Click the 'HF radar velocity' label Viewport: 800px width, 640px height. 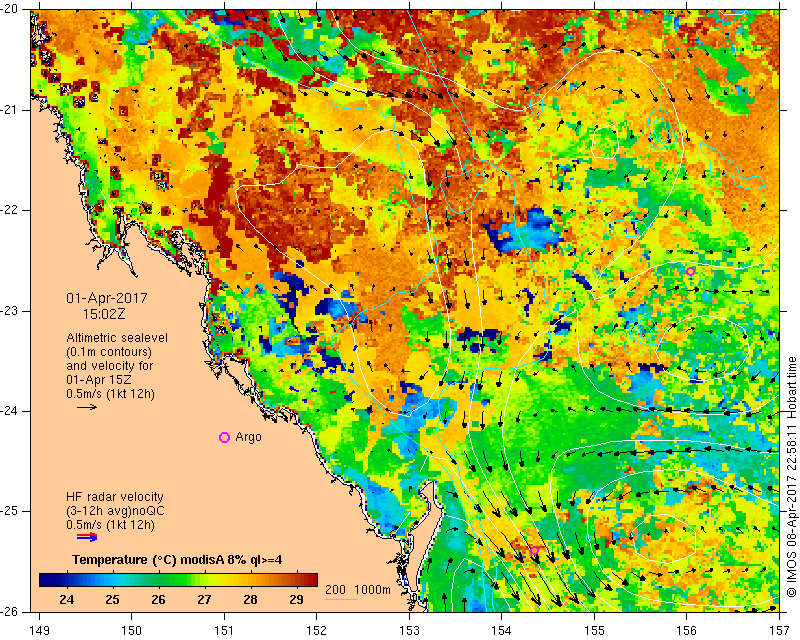tap(115, 497)
